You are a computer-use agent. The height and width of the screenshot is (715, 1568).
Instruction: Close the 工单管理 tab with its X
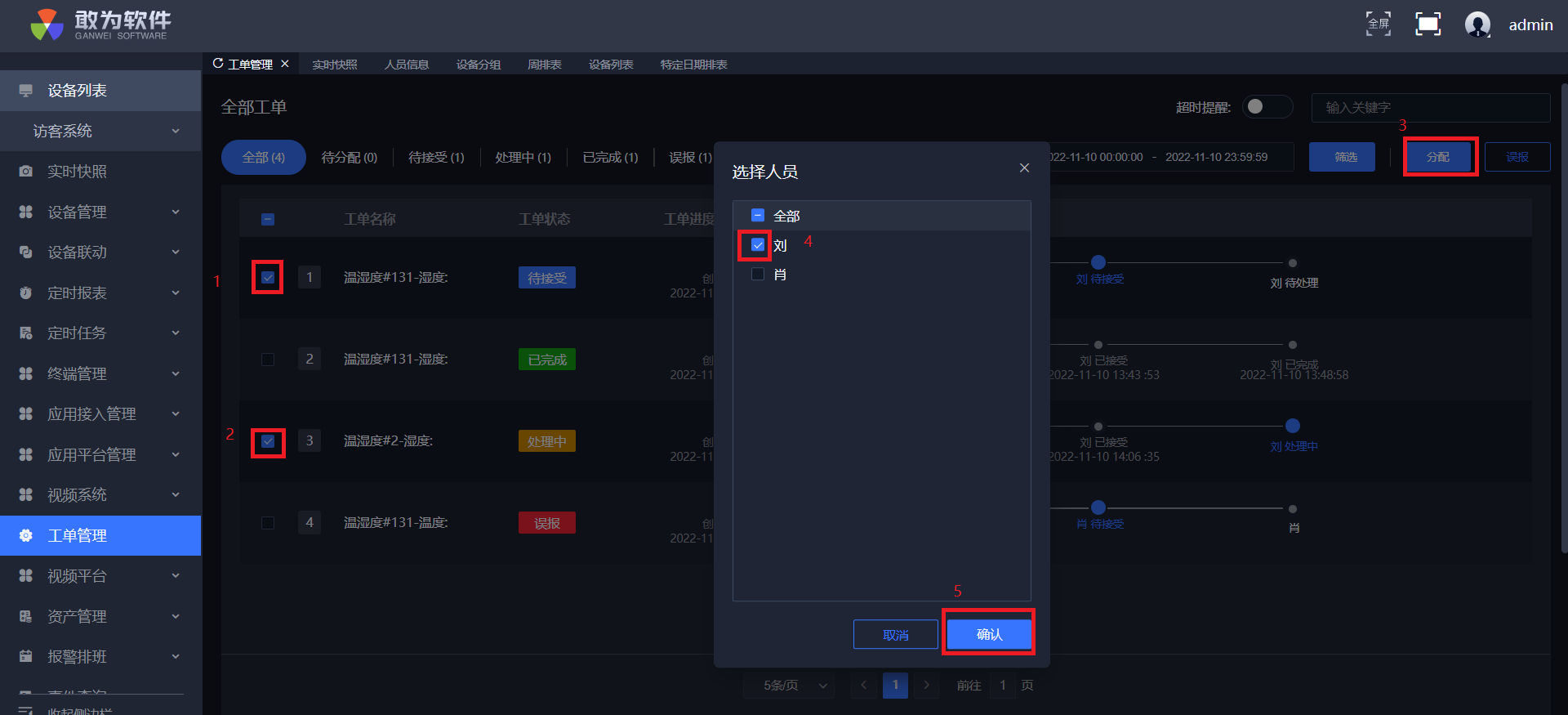(285, 63)
